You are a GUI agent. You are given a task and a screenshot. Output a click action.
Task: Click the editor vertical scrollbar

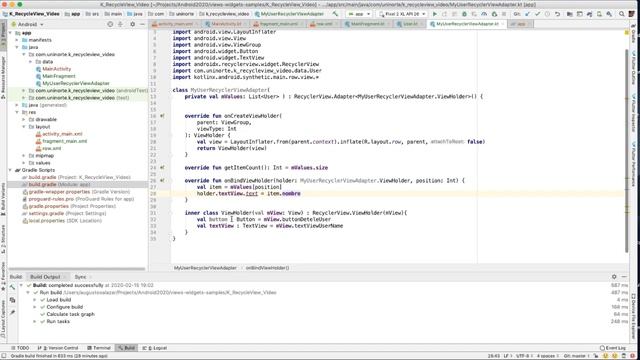click(627, 151)
